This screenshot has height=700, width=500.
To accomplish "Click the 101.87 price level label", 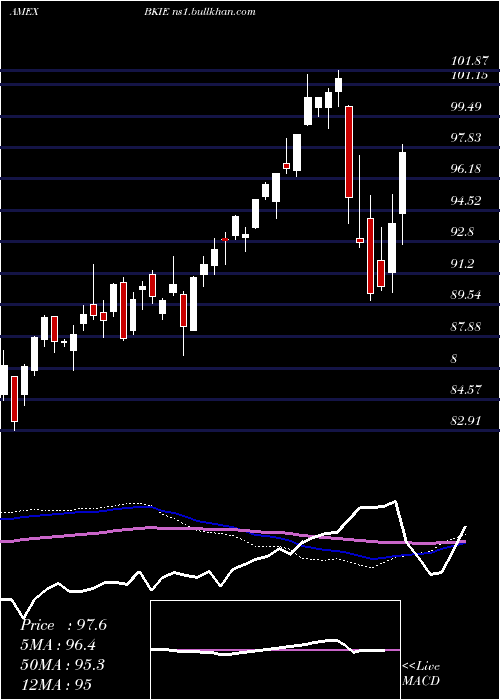I will coord(469,63).
